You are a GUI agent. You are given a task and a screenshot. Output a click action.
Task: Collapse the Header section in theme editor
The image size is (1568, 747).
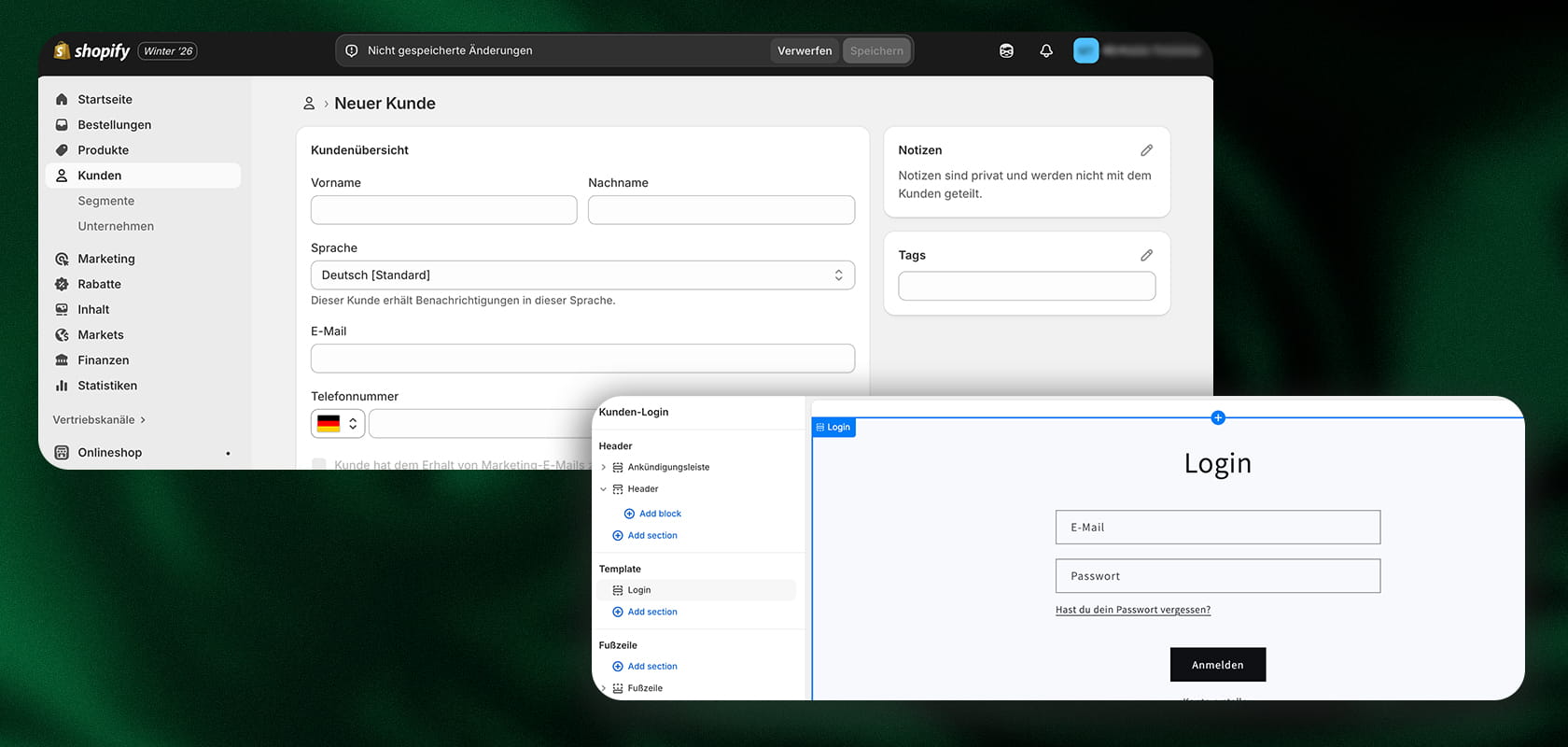603,489
